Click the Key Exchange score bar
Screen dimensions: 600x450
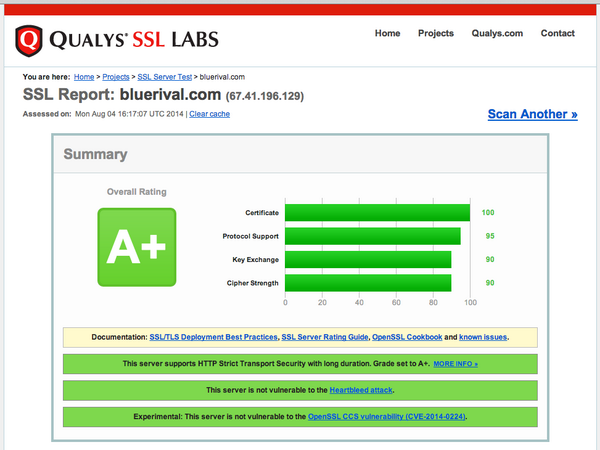(x=368, y=259)
